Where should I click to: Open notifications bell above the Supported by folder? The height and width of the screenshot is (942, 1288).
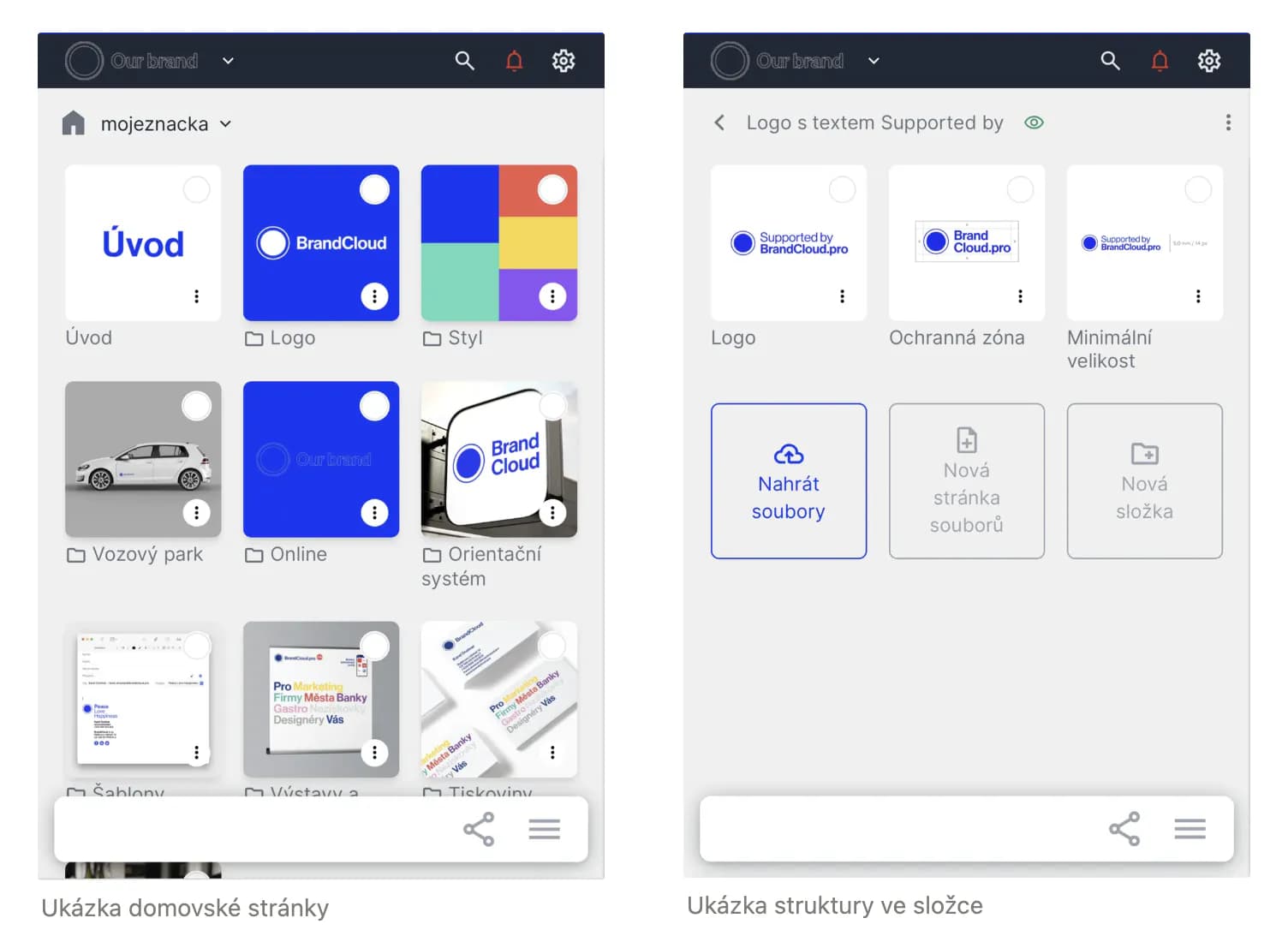1160,61
